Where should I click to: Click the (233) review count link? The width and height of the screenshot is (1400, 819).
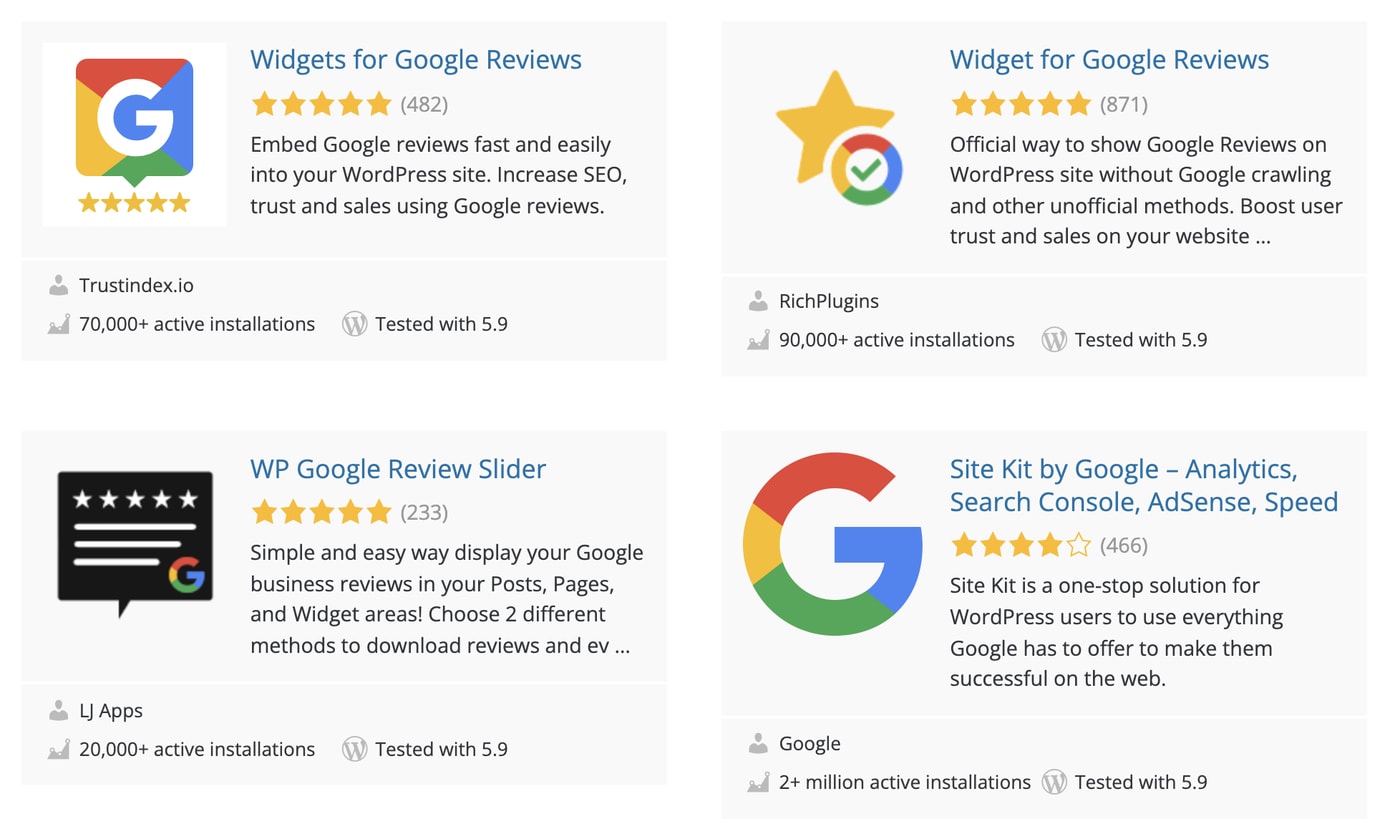point(424,512)
